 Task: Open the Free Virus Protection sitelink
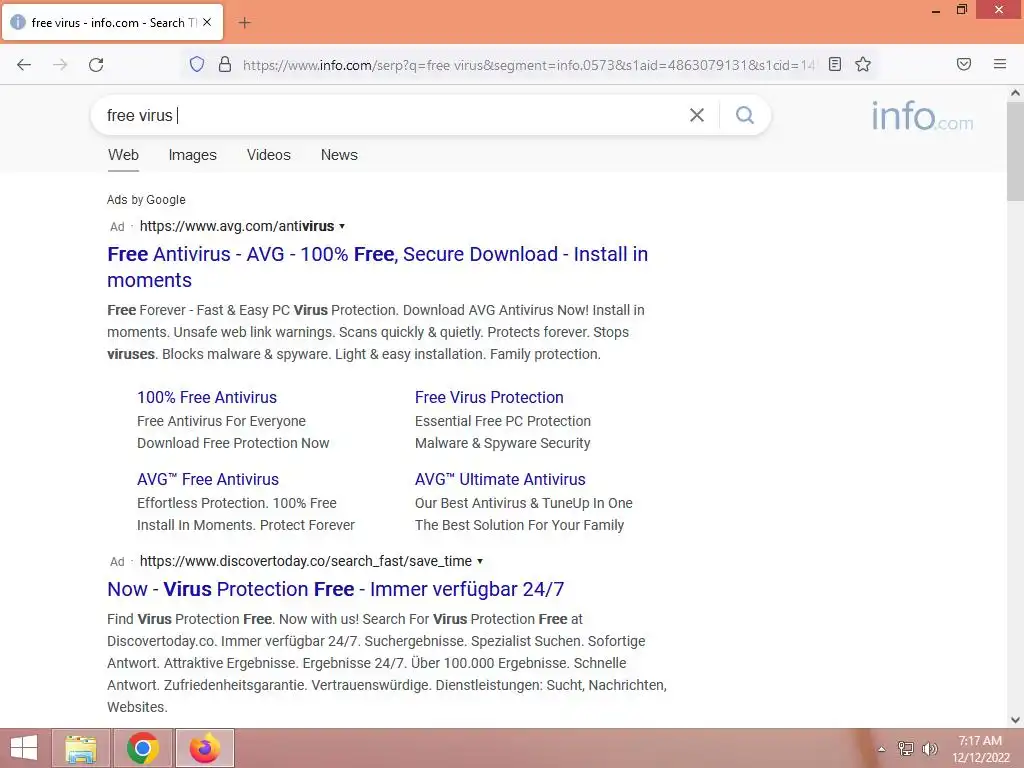click(x=489, y=397)
